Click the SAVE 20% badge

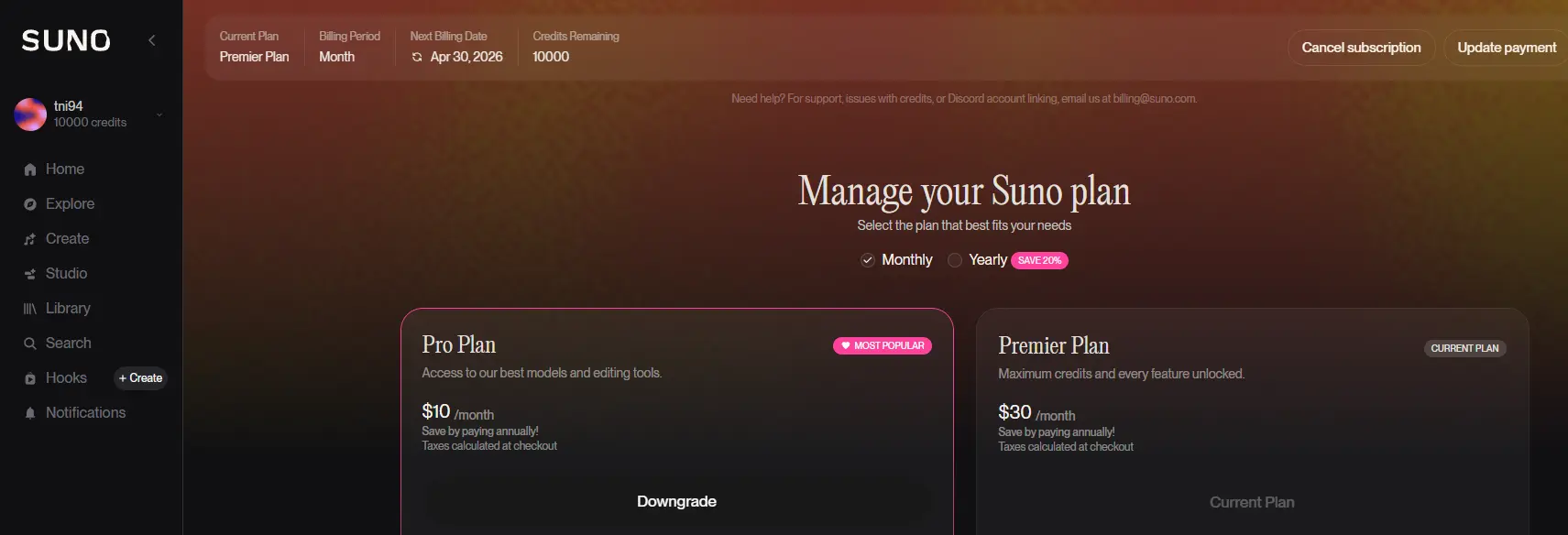coord(1039,260)
